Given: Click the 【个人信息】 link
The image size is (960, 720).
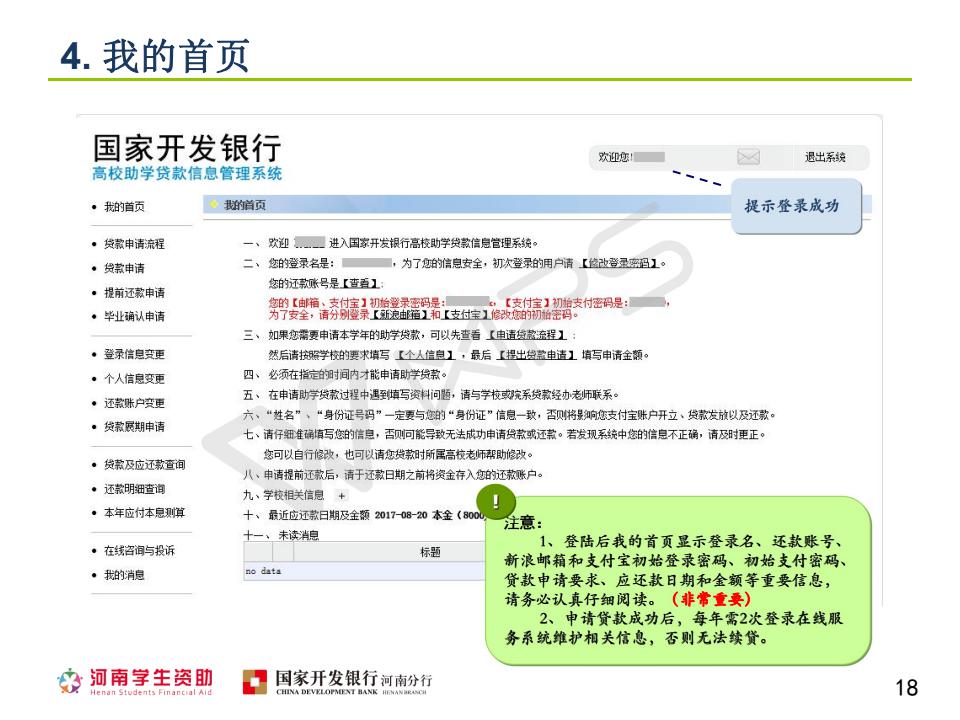Looking at the screenshot, I should click(427, 354).
